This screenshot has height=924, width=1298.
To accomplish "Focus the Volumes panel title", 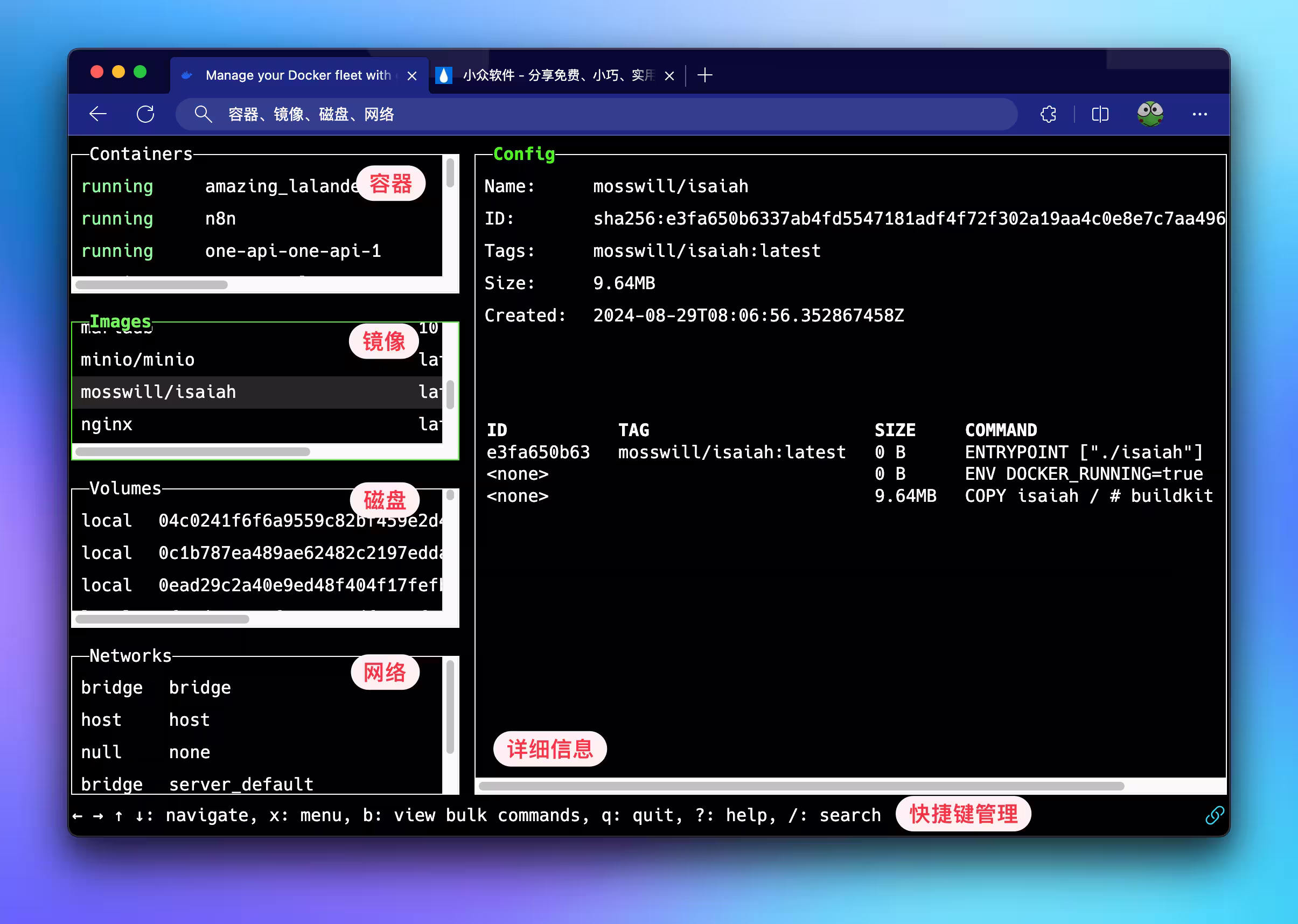I will (125, 488).
